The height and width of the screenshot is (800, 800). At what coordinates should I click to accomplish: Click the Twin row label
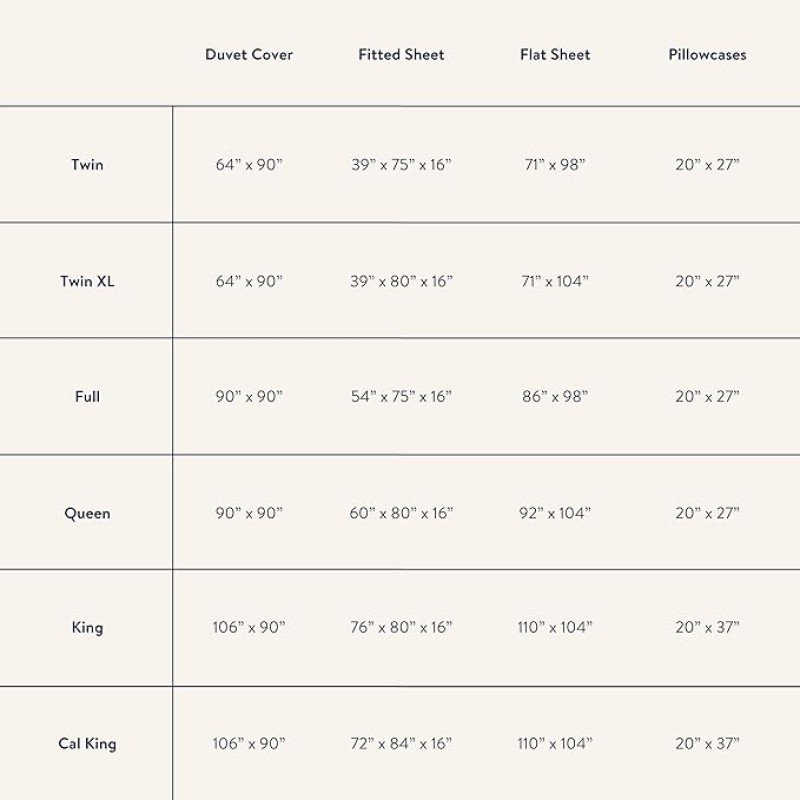(87, 164)
